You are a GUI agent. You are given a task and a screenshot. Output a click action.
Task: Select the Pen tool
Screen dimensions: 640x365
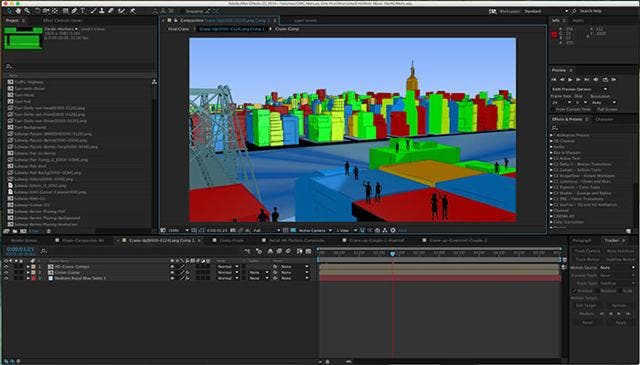[74, 11]
